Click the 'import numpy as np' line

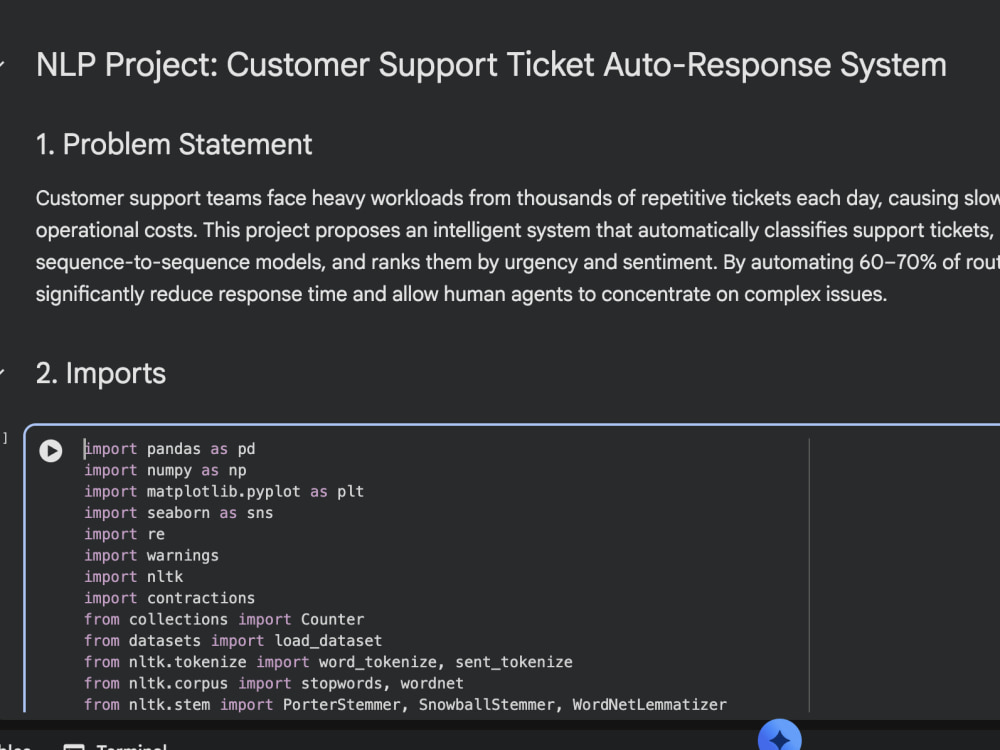165,470
